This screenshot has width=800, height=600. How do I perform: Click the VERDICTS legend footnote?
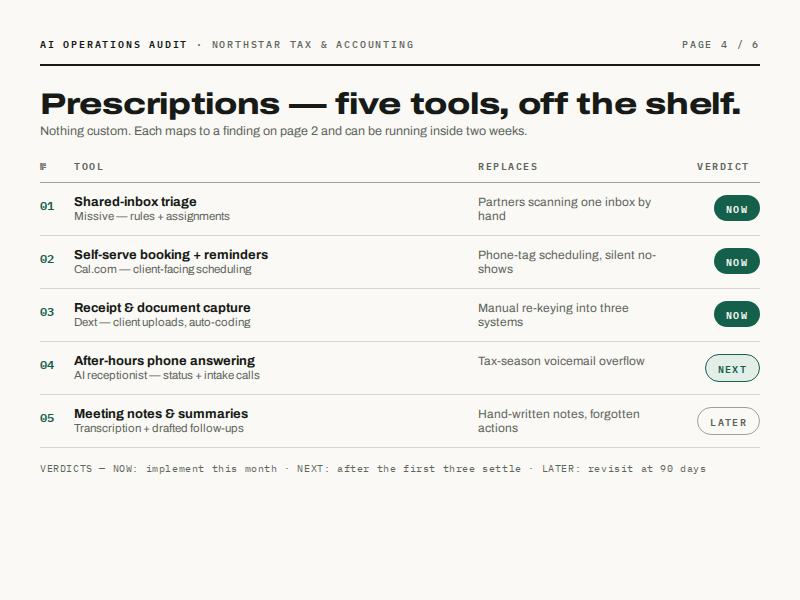point(373,469)
